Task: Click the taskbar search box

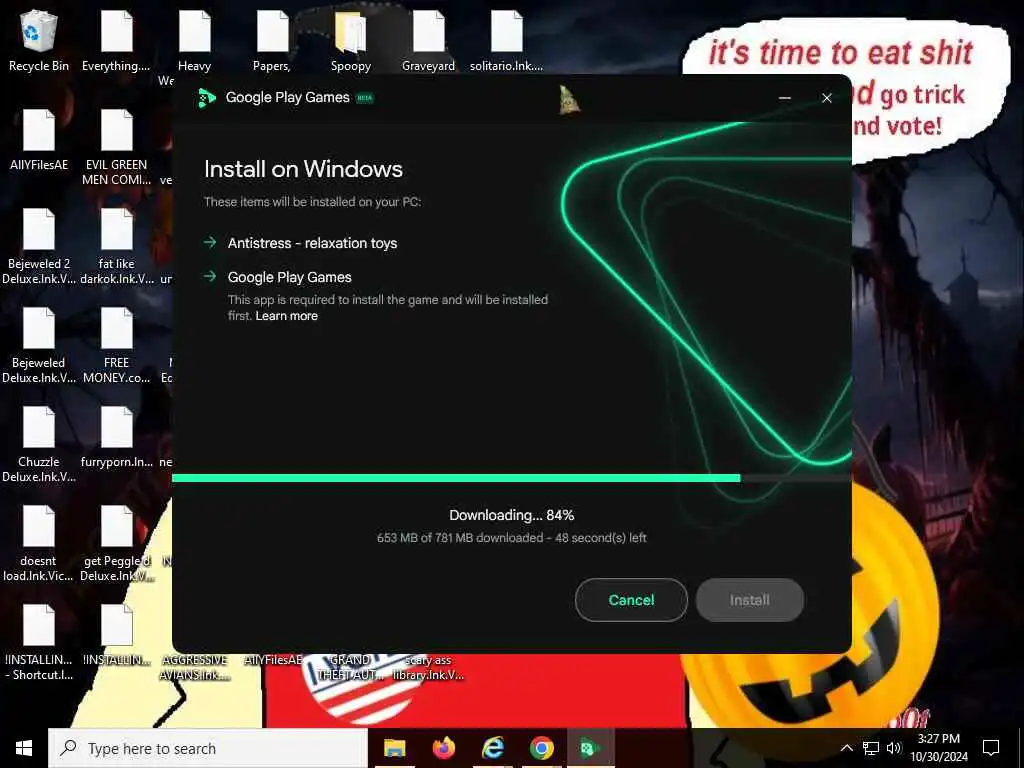Action: (x=208, y=748)
